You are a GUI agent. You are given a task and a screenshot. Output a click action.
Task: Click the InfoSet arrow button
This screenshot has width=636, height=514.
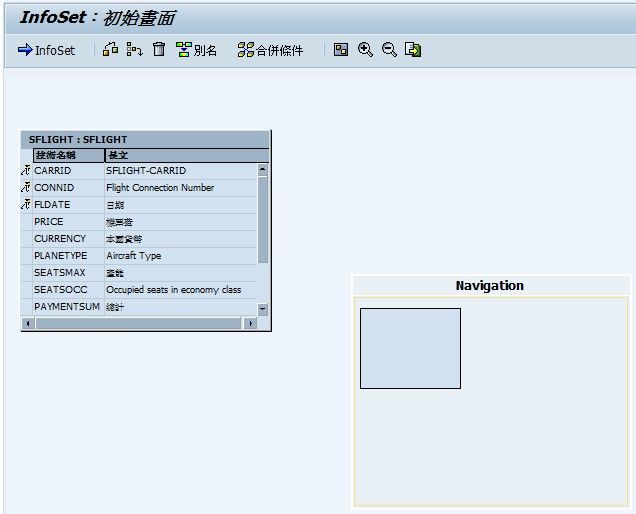click(x=46, y=50)
